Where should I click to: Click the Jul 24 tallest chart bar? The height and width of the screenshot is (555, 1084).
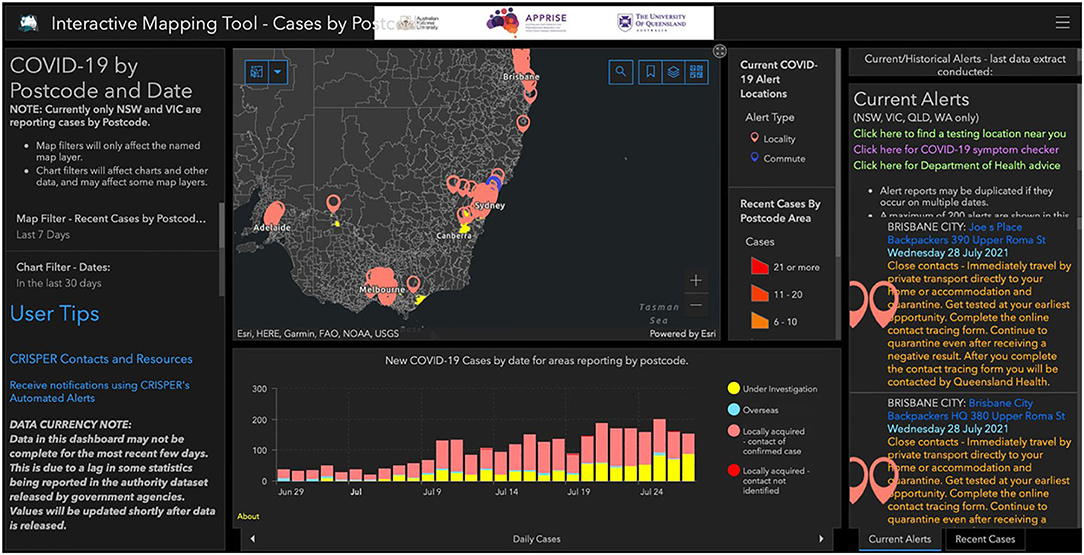click(x=659, y=450)
